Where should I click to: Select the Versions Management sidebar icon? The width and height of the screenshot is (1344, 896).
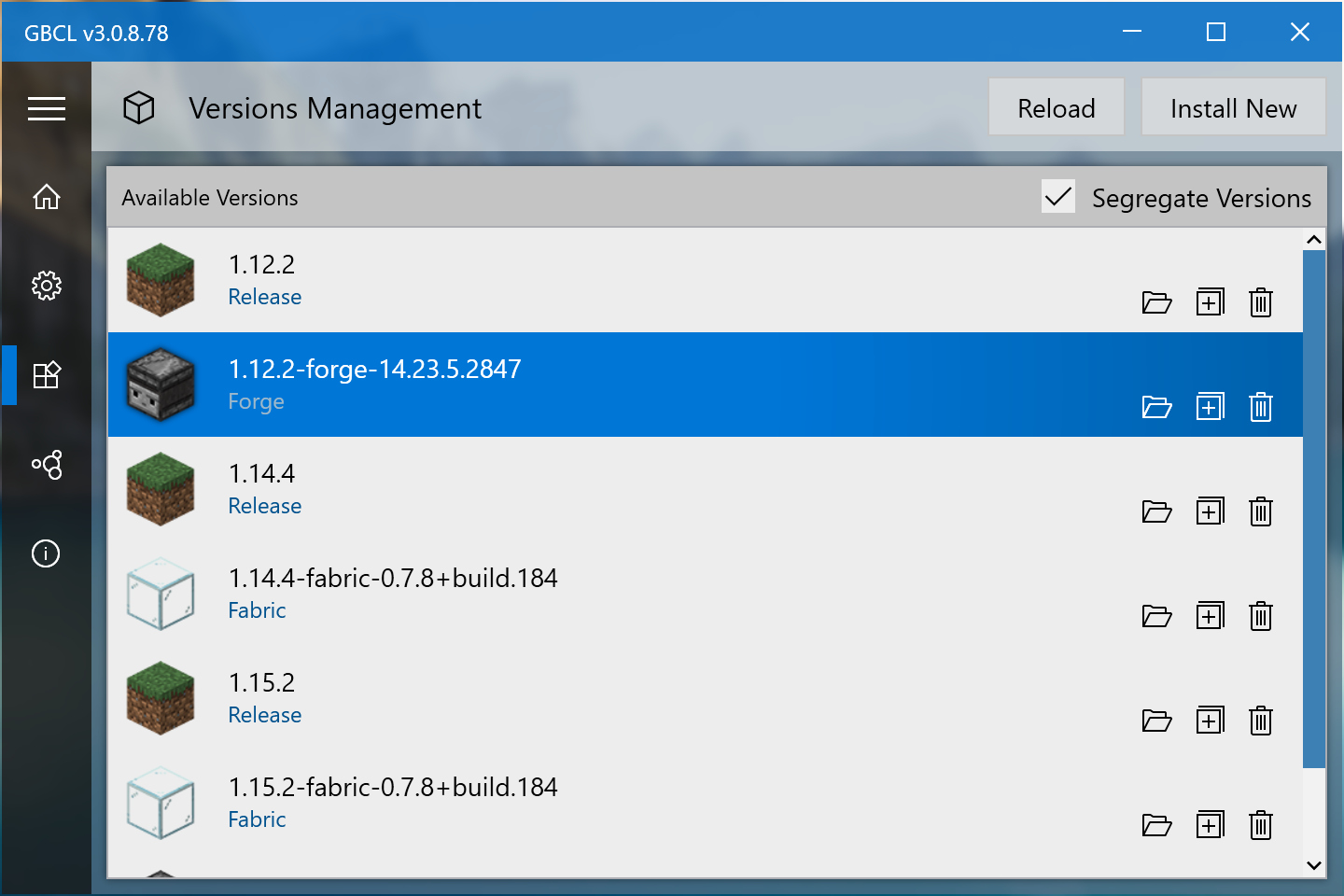pos(46,375)
